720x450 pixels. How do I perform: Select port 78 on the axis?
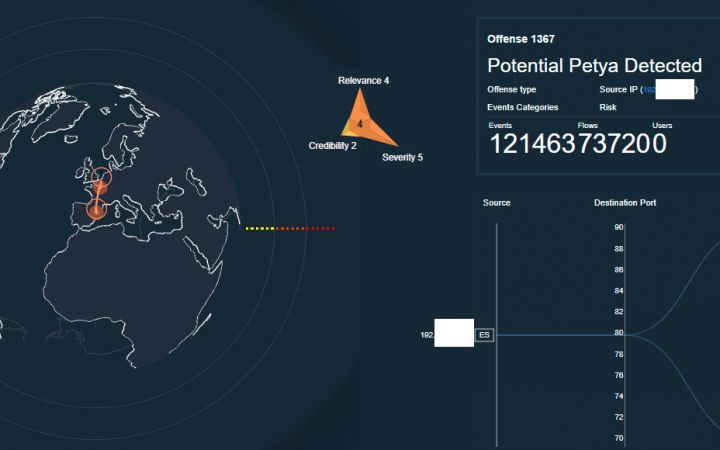[x=619, y=354]
